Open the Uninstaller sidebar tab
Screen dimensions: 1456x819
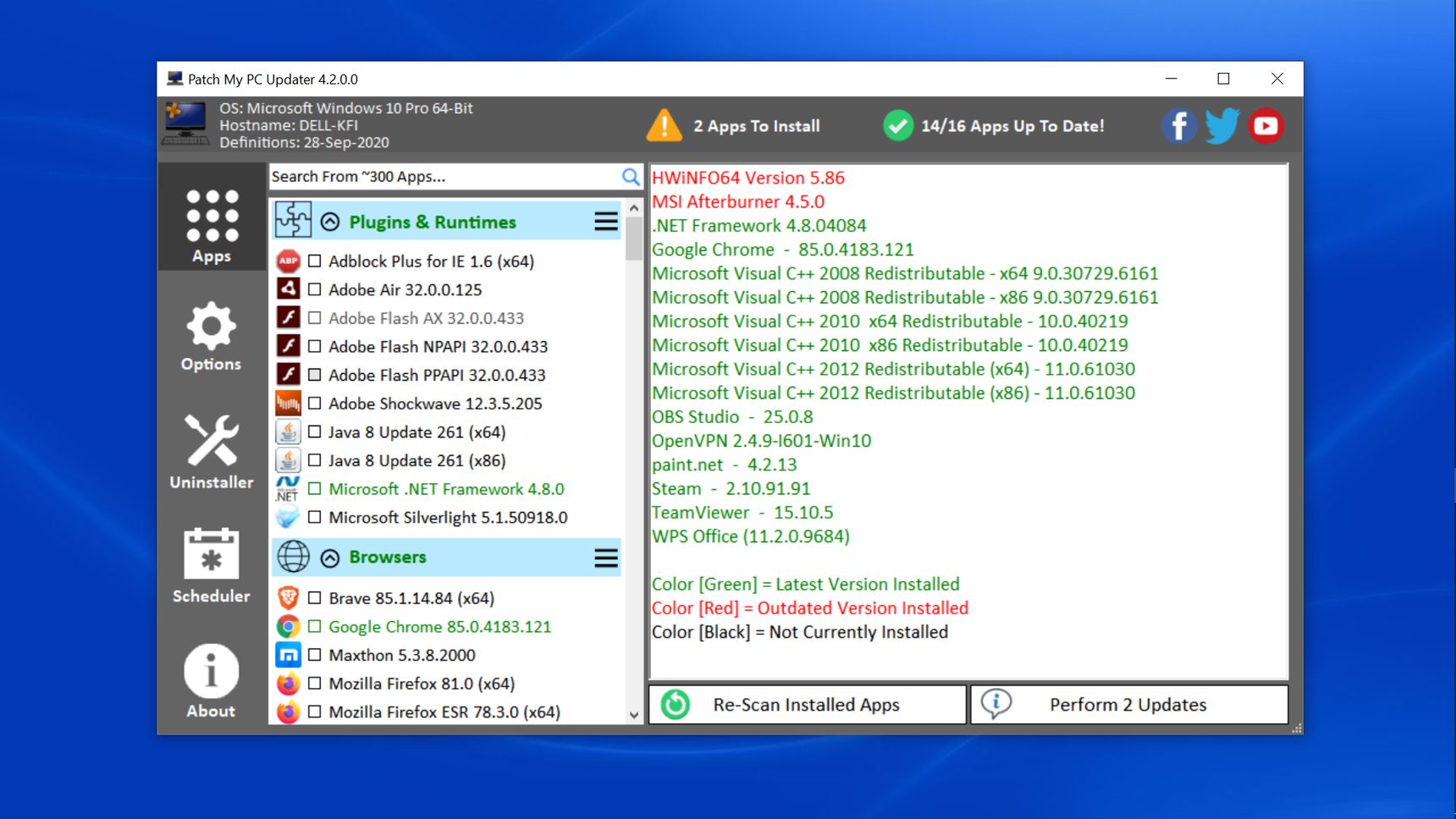(212, 452)
